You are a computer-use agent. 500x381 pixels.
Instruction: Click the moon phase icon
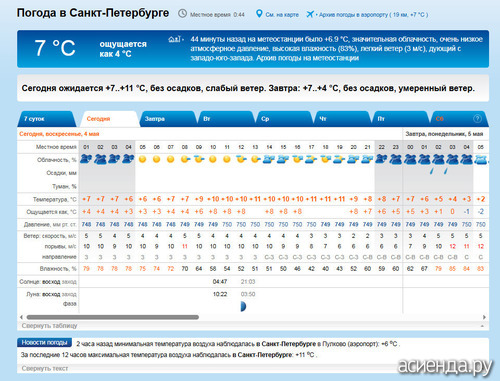[x=243, y=306]
